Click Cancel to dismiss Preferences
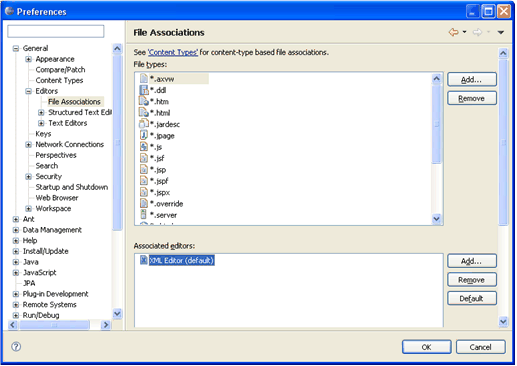 click(x=480, y=347)
